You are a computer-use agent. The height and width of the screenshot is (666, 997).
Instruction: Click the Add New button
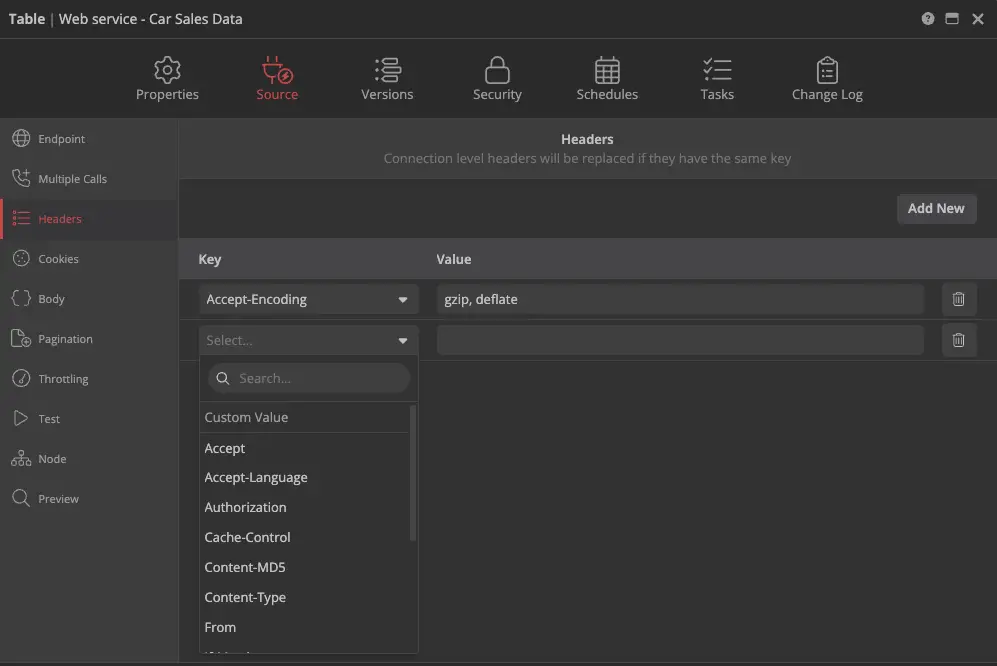tap(936, 208)
